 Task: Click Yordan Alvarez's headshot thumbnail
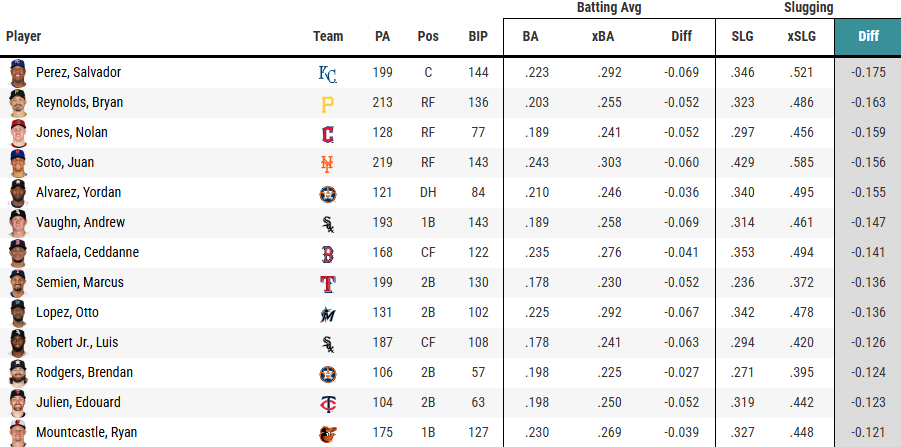18,193
